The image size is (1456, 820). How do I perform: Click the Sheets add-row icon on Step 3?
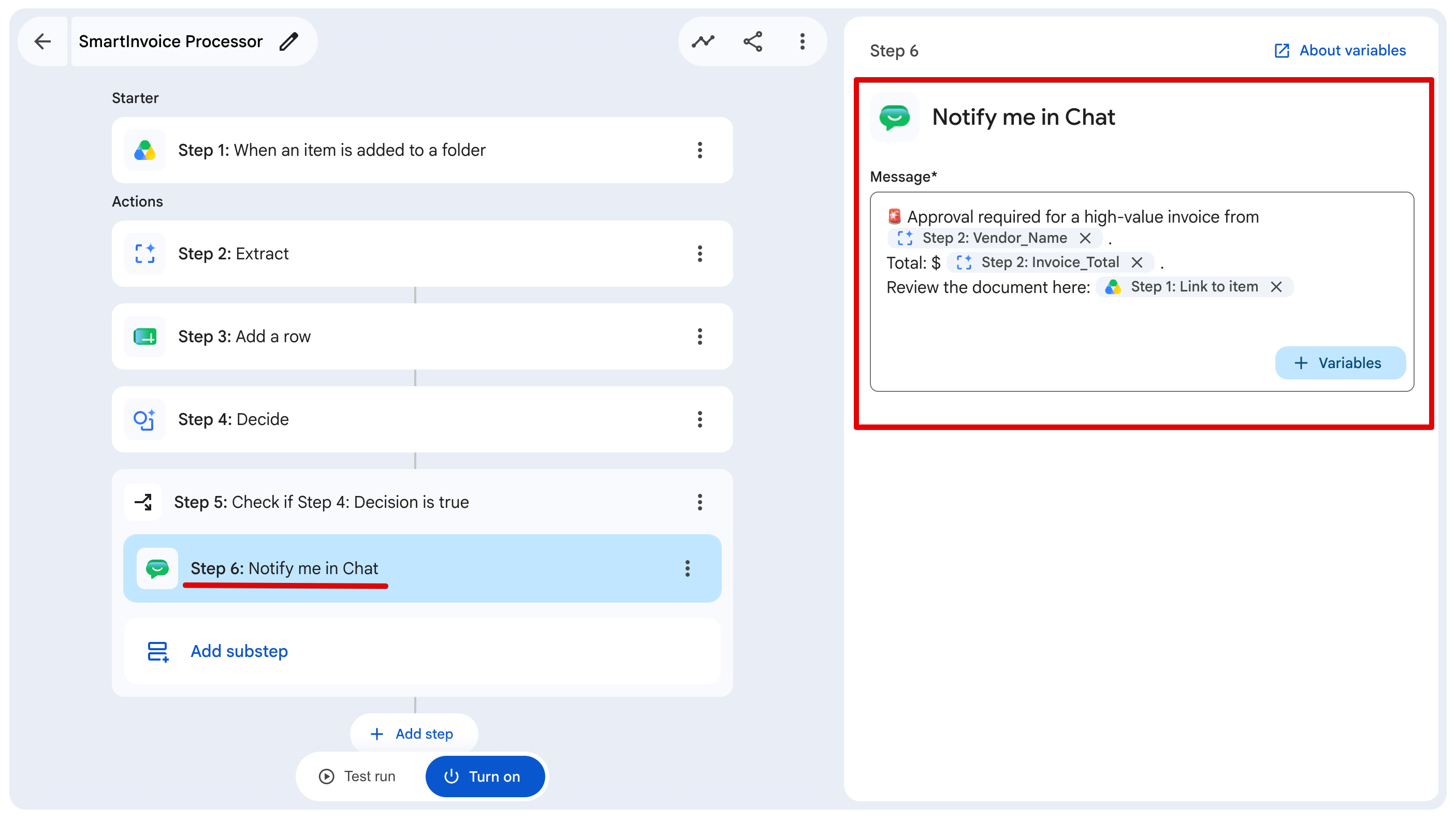pos(144,337)
